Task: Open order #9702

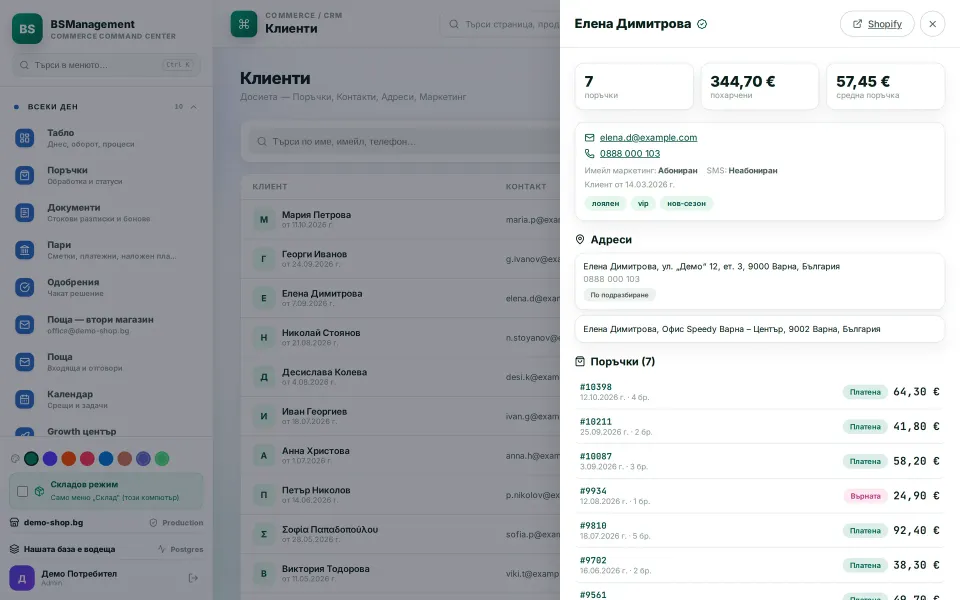Action: [x=759, y=565]
